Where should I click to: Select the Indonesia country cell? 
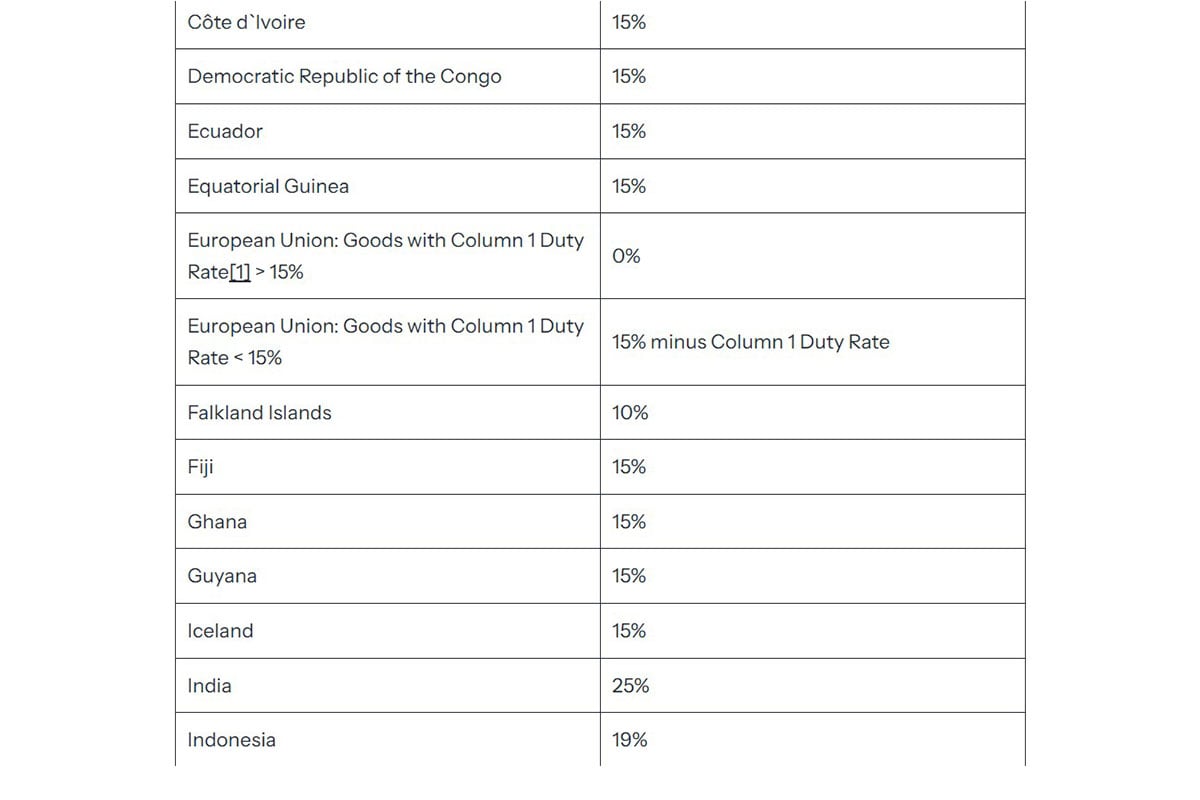pyautogui.click(x=388, y=740)
